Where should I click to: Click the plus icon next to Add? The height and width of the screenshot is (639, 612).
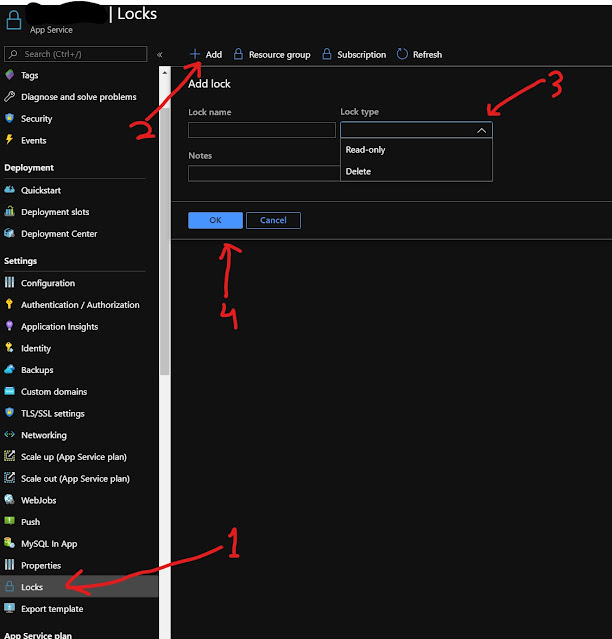pyautogui.click(x=195, y=54)
